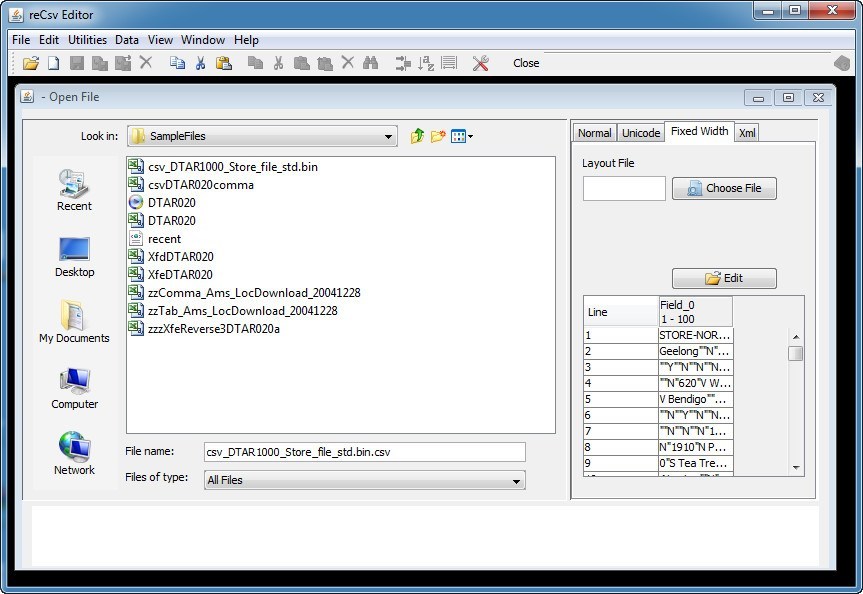Switch to the Xml tab
863x594 pixels.
tap(747, 133)
